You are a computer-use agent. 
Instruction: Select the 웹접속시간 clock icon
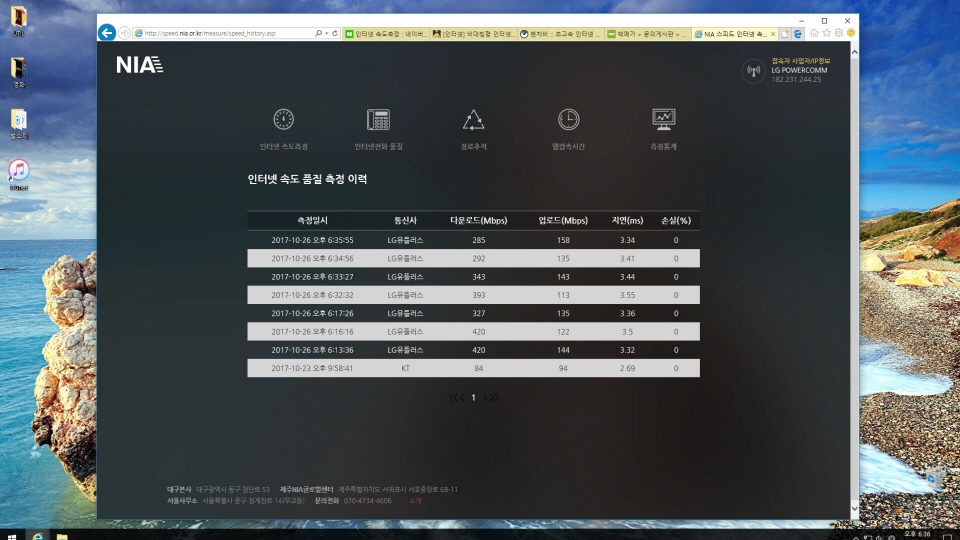568,120
